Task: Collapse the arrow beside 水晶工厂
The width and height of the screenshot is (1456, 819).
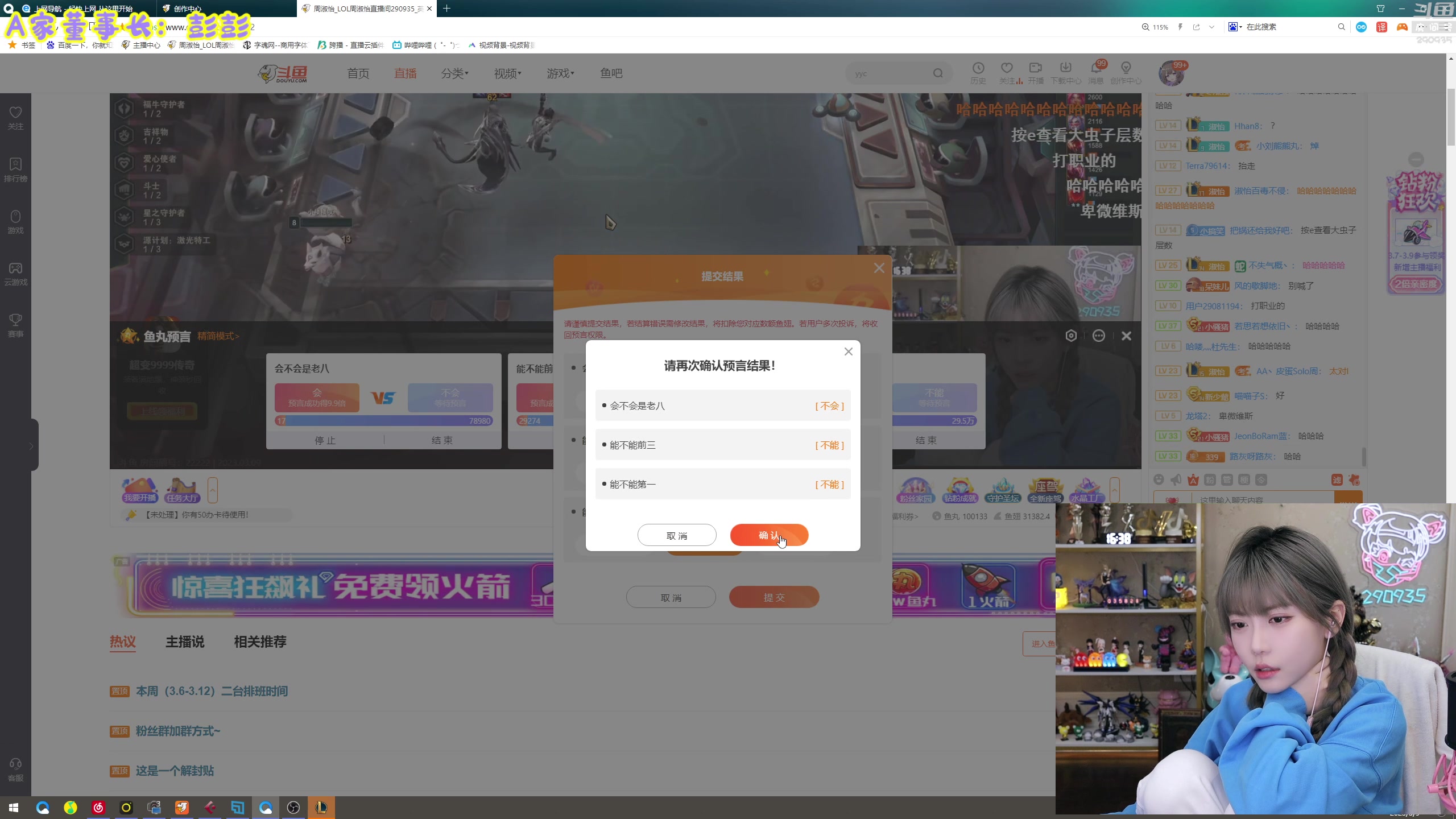Action: click(1115, 490)
